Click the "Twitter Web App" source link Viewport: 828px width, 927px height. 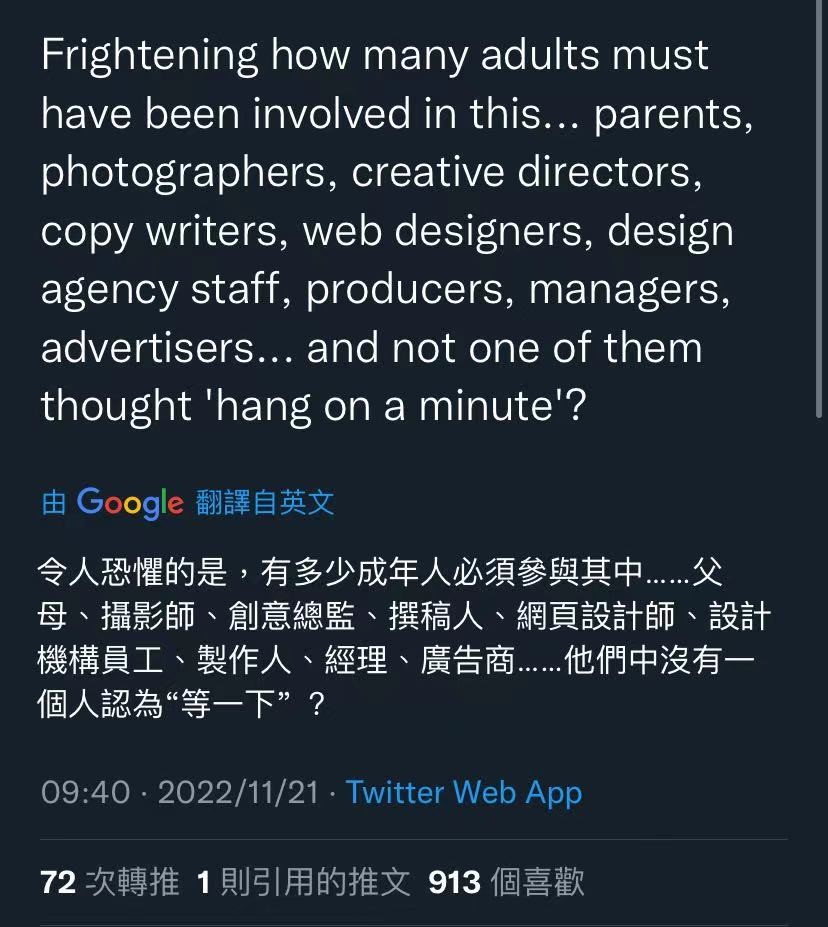point(463,793)
